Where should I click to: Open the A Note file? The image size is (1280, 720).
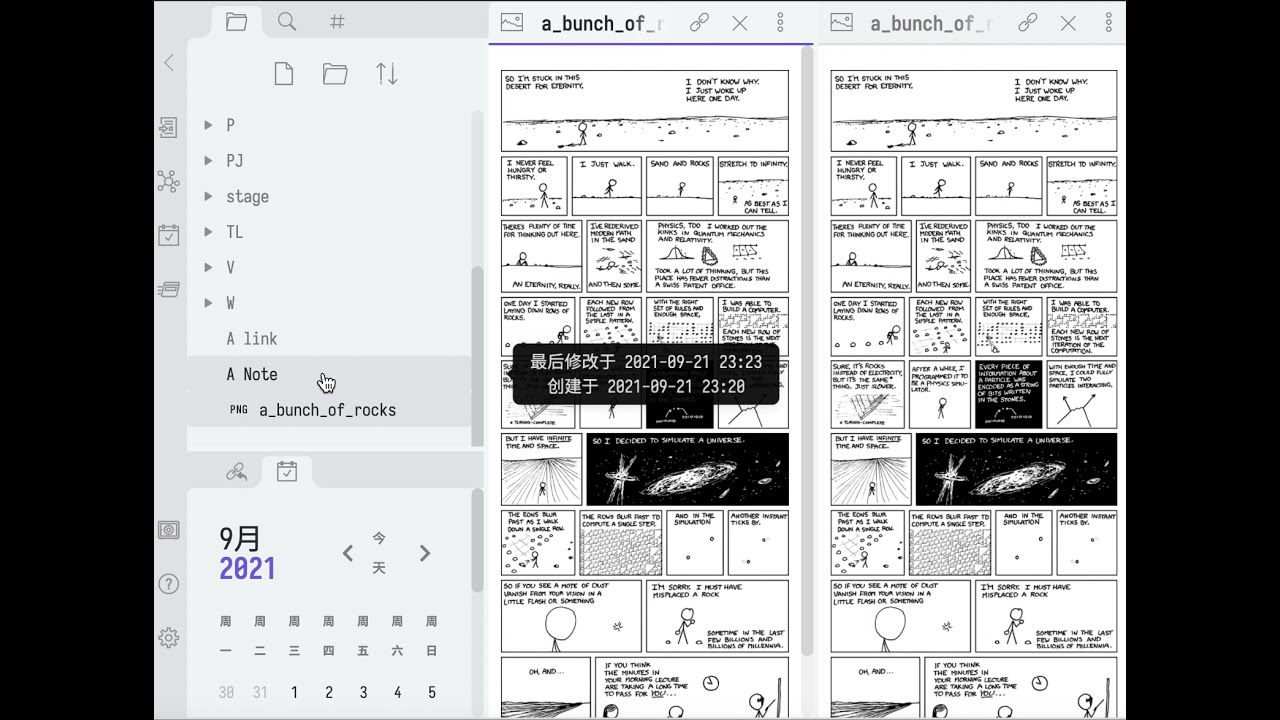pos(329,374)
